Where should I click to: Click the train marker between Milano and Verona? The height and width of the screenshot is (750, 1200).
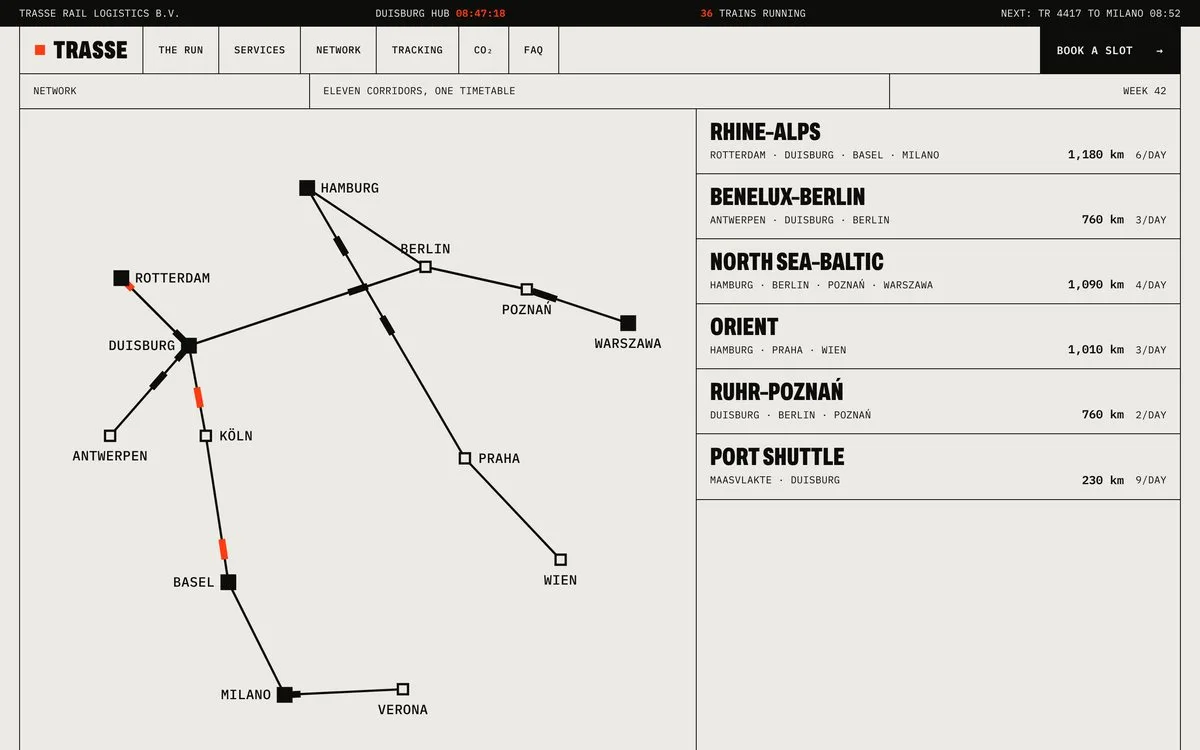click(x=295, y=693)
